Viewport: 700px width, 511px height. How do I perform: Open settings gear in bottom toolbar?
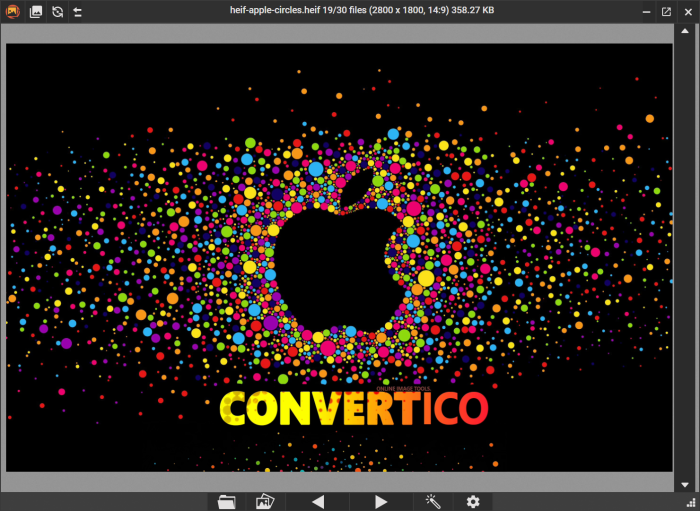[473, 502]
